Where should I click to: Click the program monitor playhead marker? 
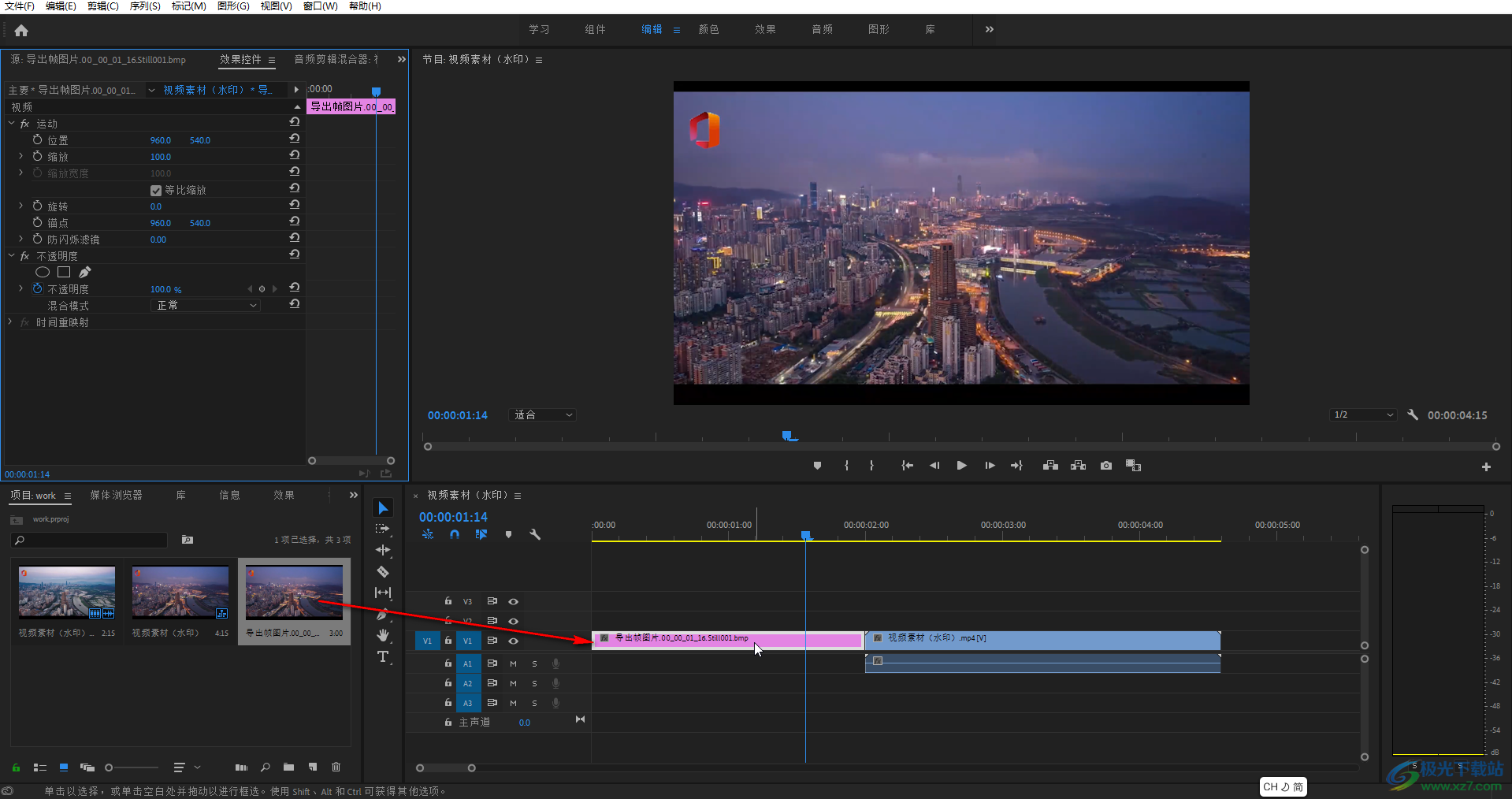786,435
